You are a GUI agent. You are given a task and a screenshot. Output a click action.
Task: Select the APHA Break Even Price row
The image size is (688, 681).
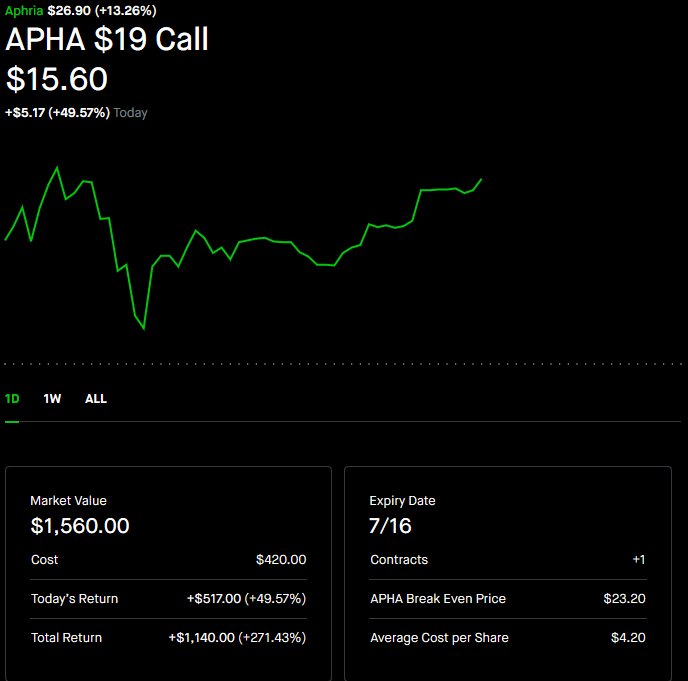tap(507, 599)
